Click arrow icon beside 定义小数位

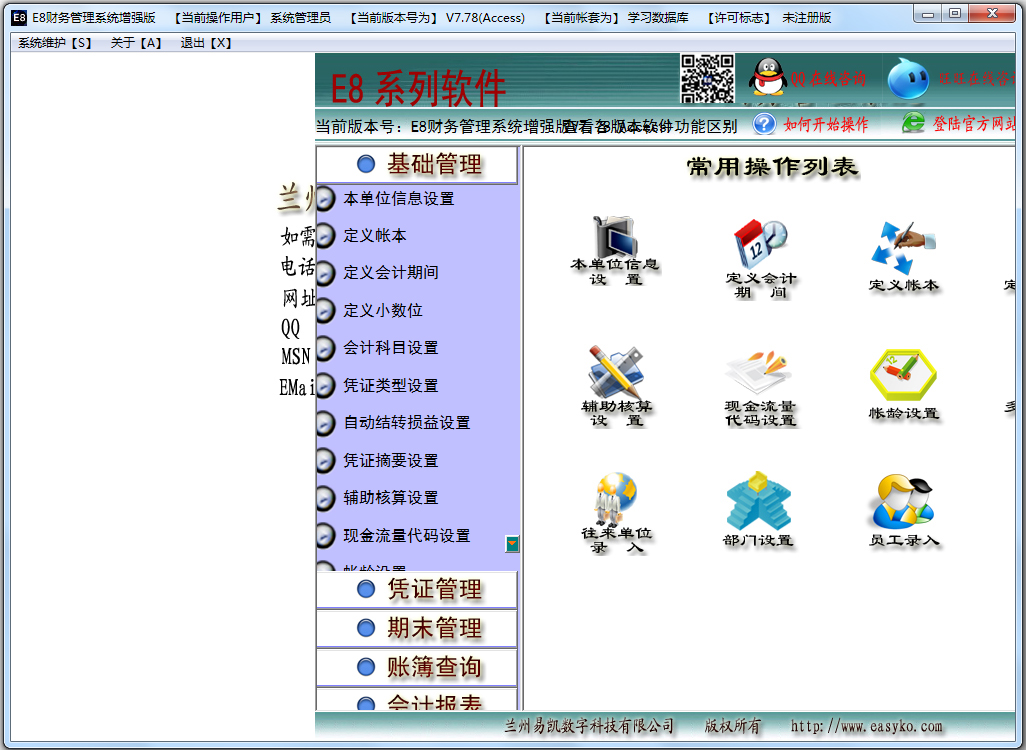point(325,311)
